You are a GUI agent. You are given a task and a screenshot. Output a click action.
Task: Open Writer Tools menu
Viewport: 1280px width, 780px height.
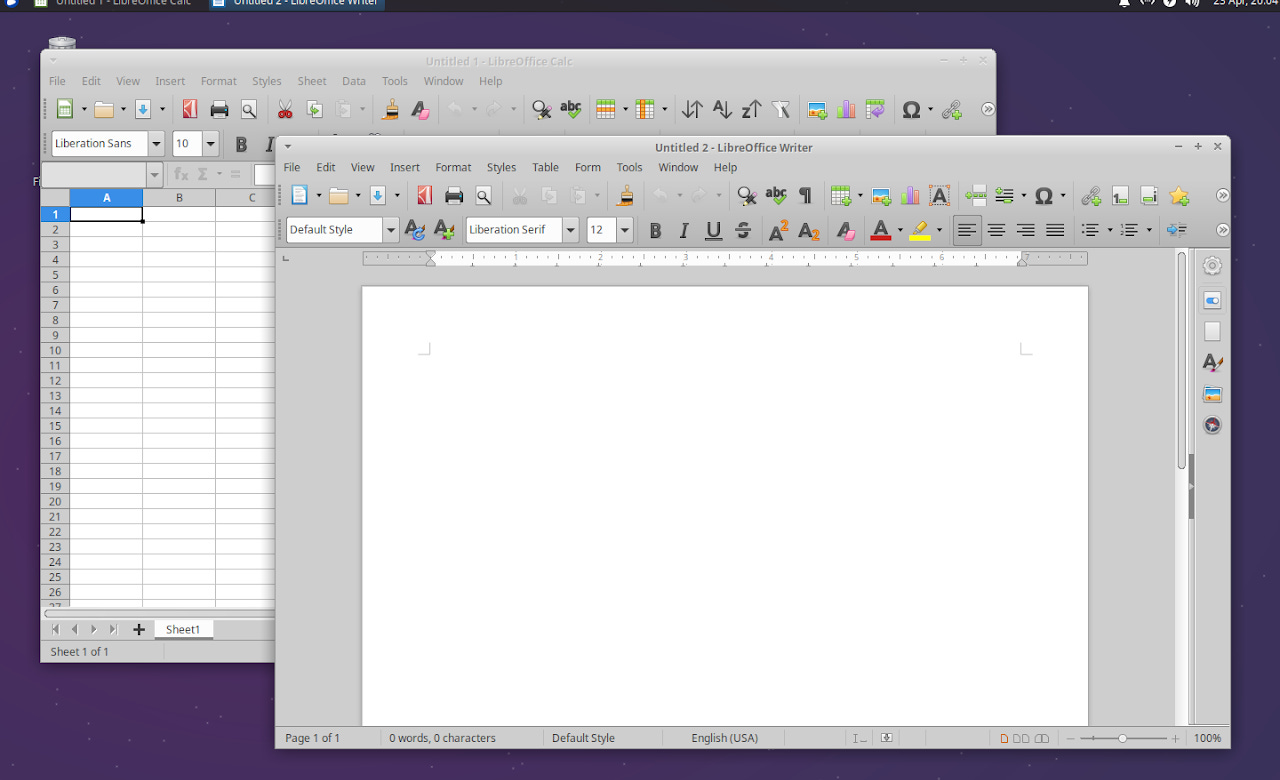(x=629, y=167)
